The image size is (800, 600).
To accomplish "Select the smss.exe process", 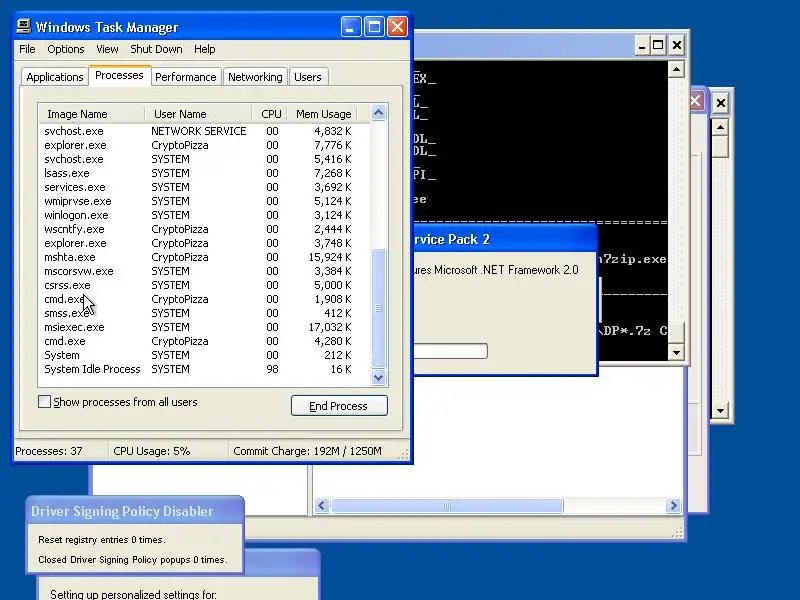I will pyautogui.click(x=204, y=313).
